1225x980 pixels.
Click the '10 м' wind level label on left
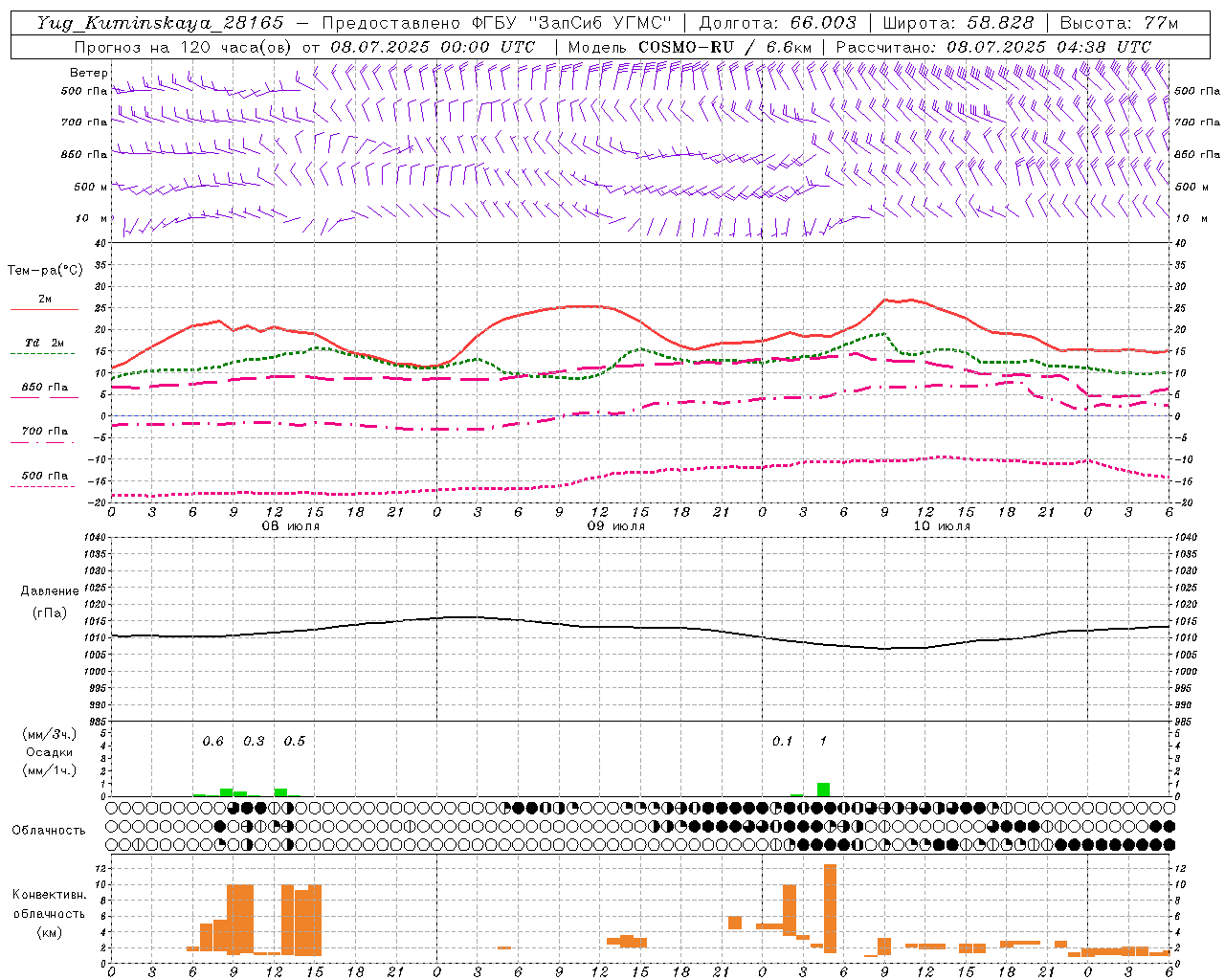coord(92,219)
